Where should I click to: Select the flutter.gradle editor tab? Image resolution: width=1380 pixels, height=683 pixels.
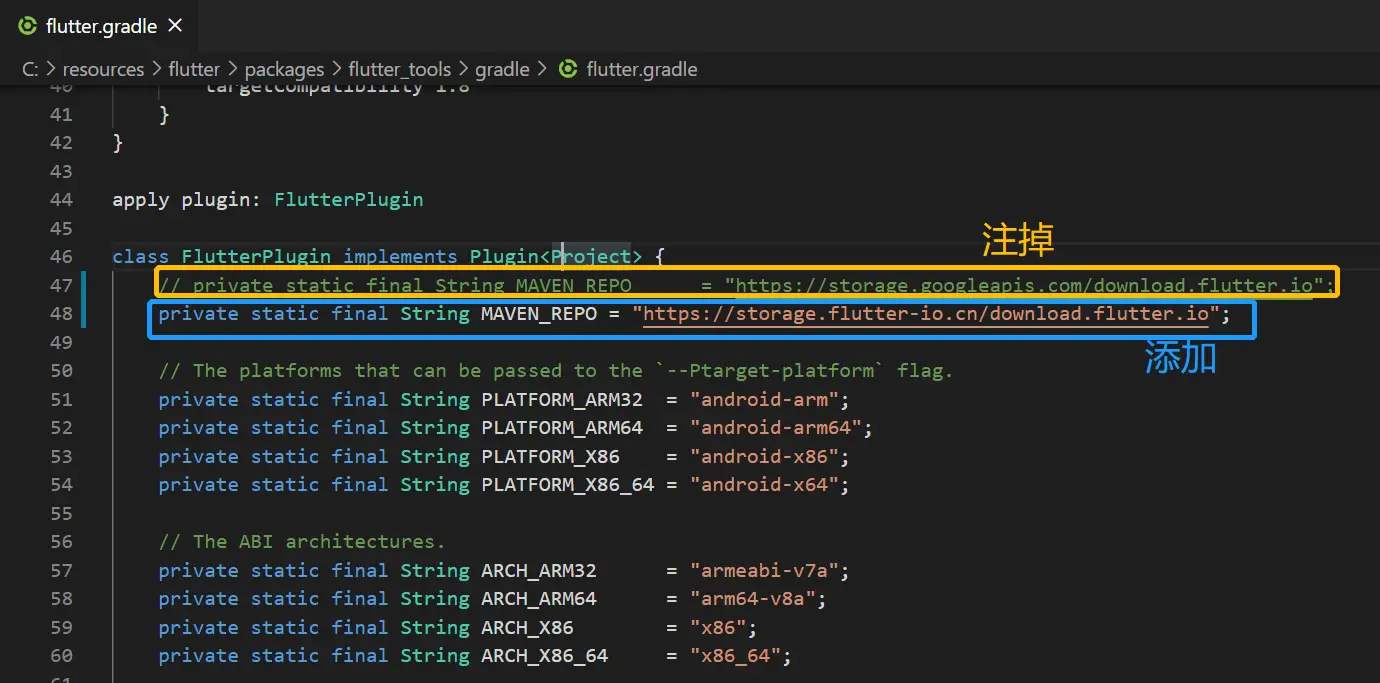point(101,27)
